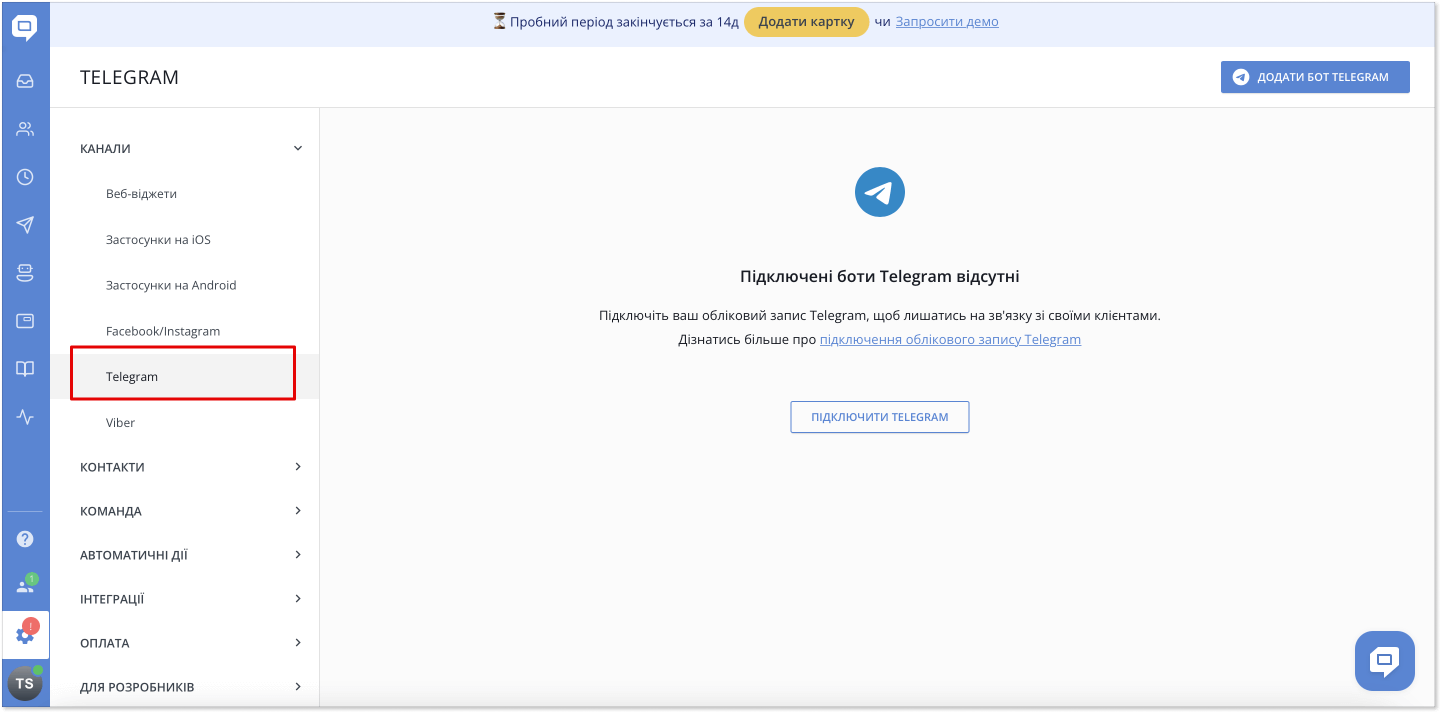The height and width of the screenshot is (713, 1441).
Task: Select Застосунки на iOS channel
Action: point(158,240)
